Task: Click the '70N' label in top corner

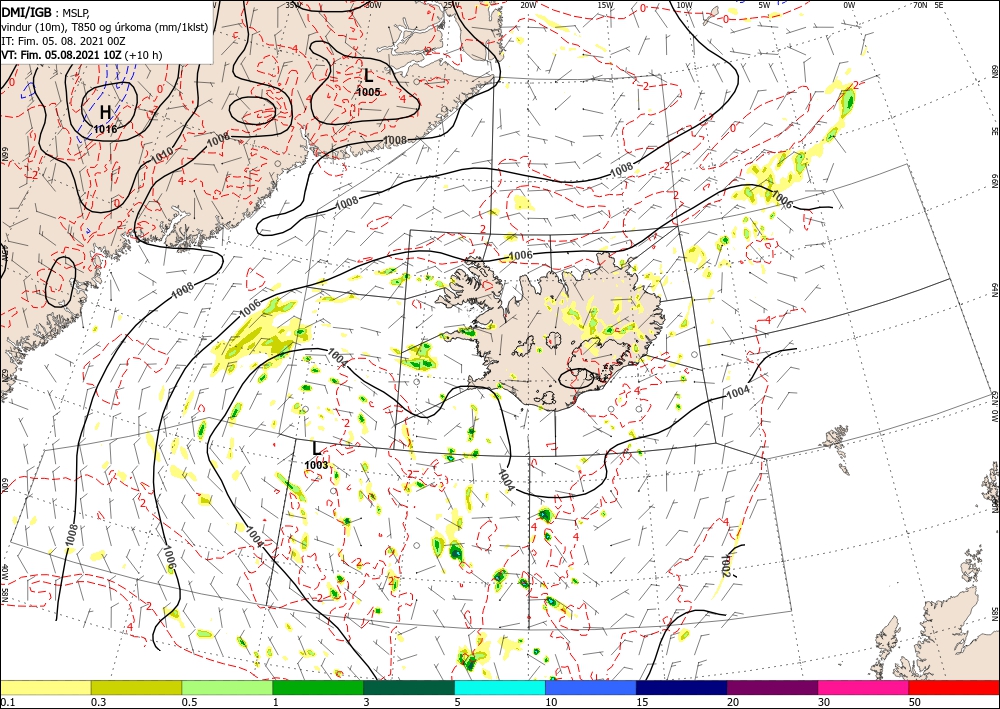Action: [920, 5]
